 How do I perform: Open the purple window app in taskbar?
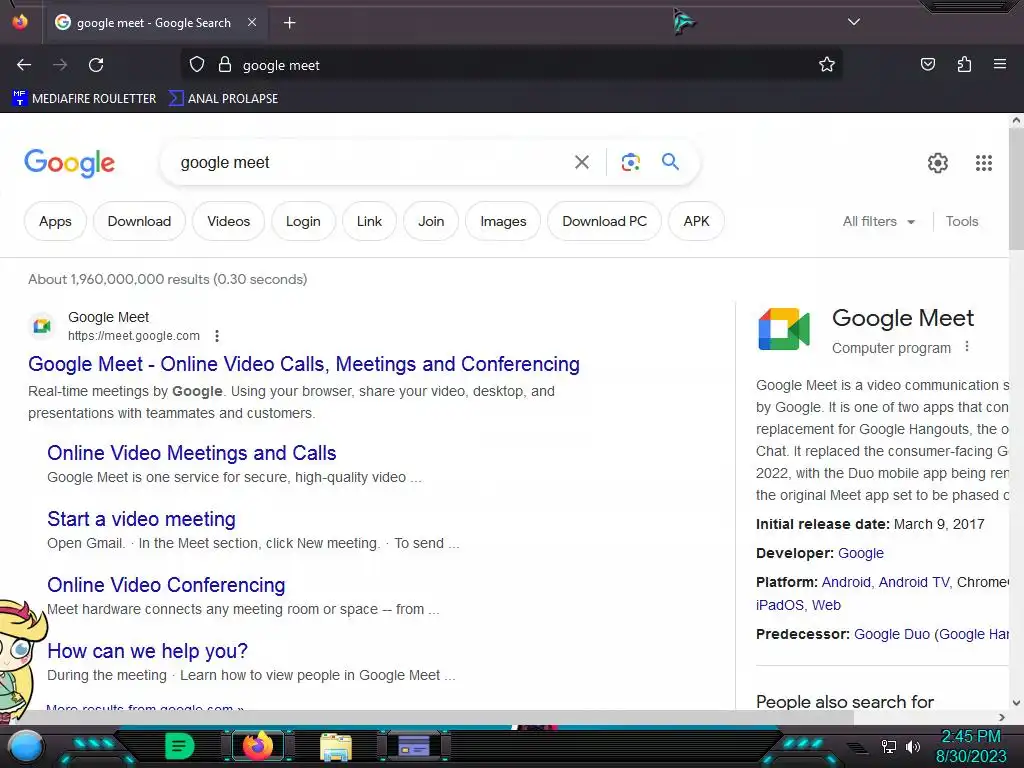point(413,746)
